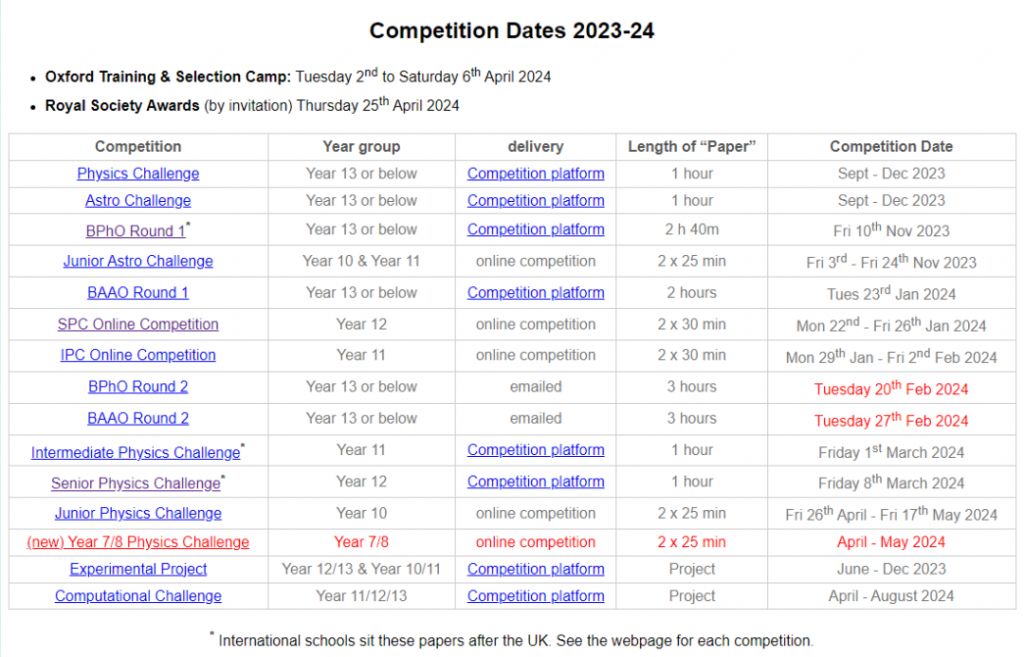
Task: Open Competition platform link for Computational Challenge
Action: point(535,597)
